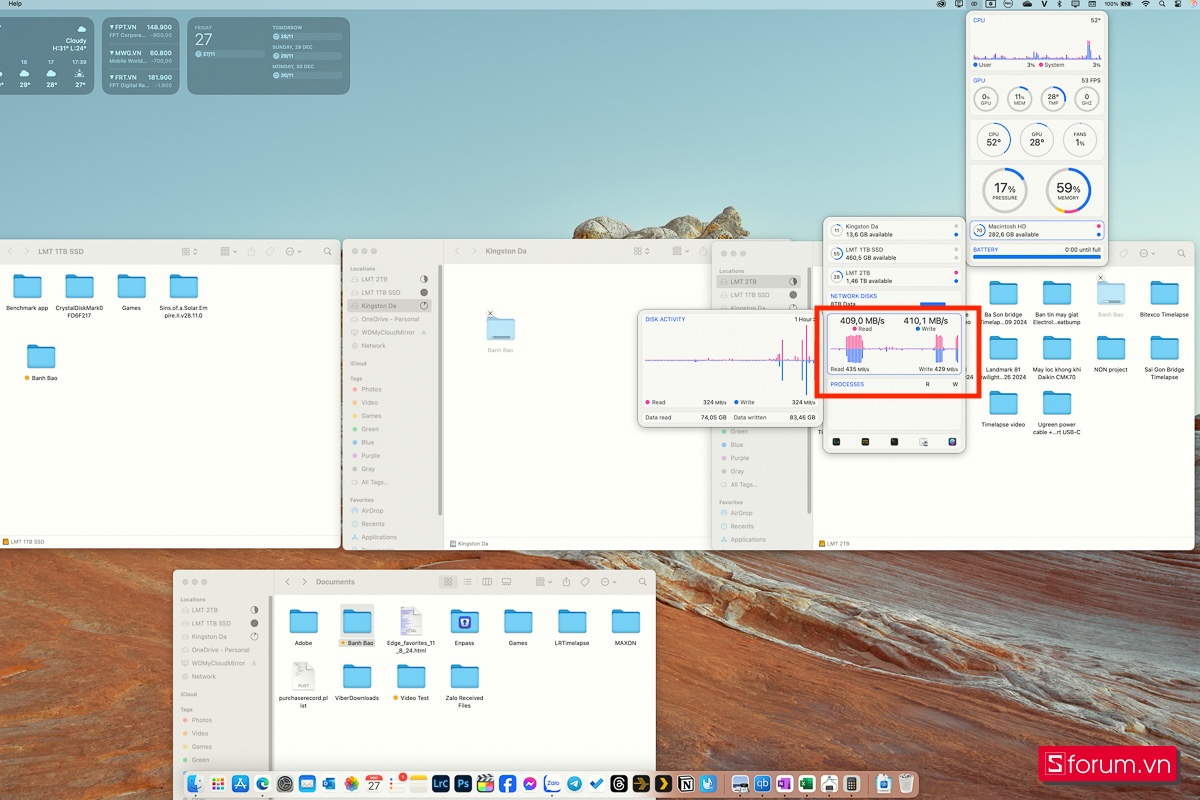Select the Enpass folder in Documents
Image resolution: width=1200 pixels, height=800 pixels.
464,627
